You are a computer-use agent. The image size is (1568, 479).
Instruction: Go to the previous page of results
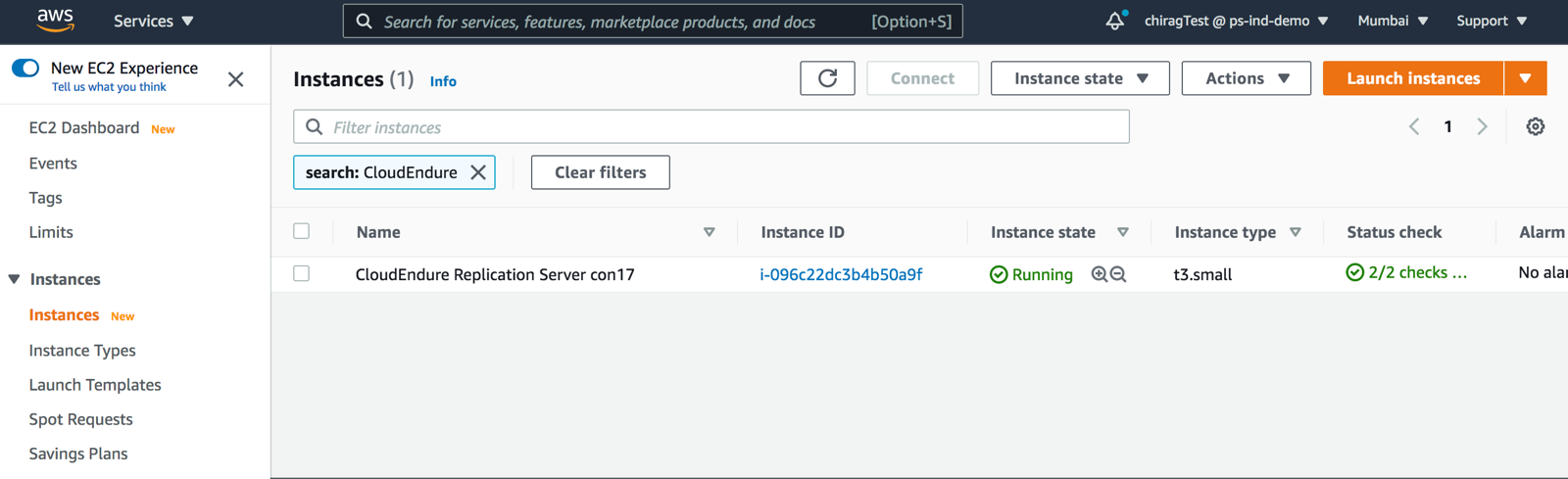pos(1414,126)
